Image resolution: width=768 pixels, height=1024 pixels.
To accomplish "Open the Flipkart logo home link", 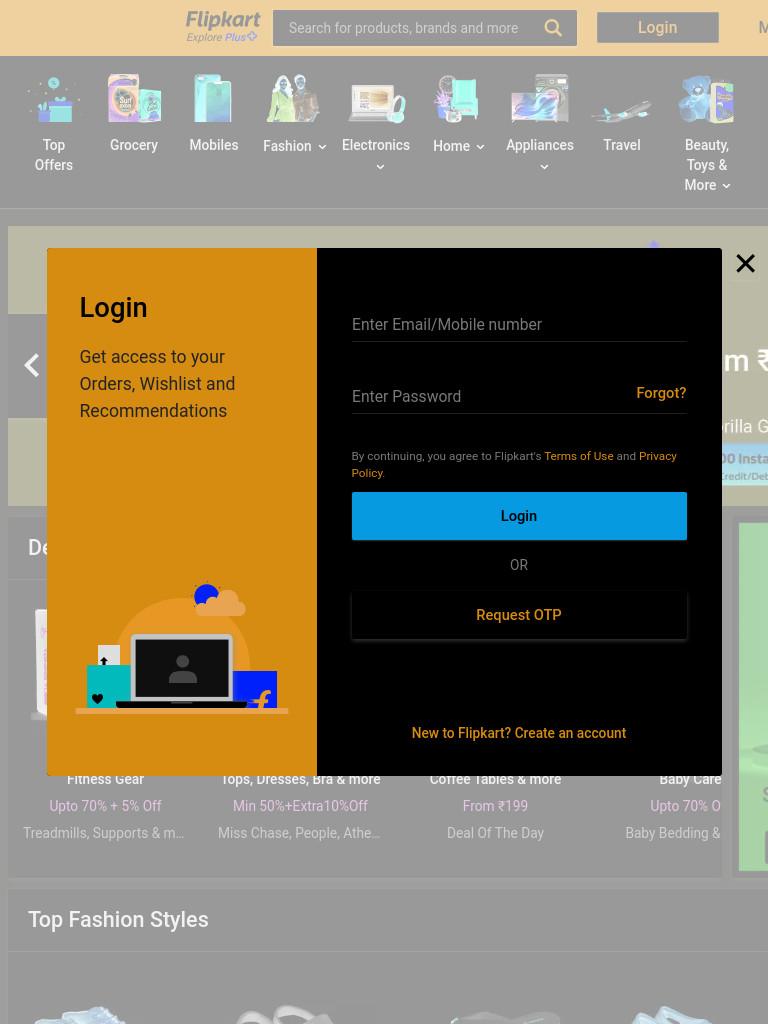I will [x=223, y=20].
